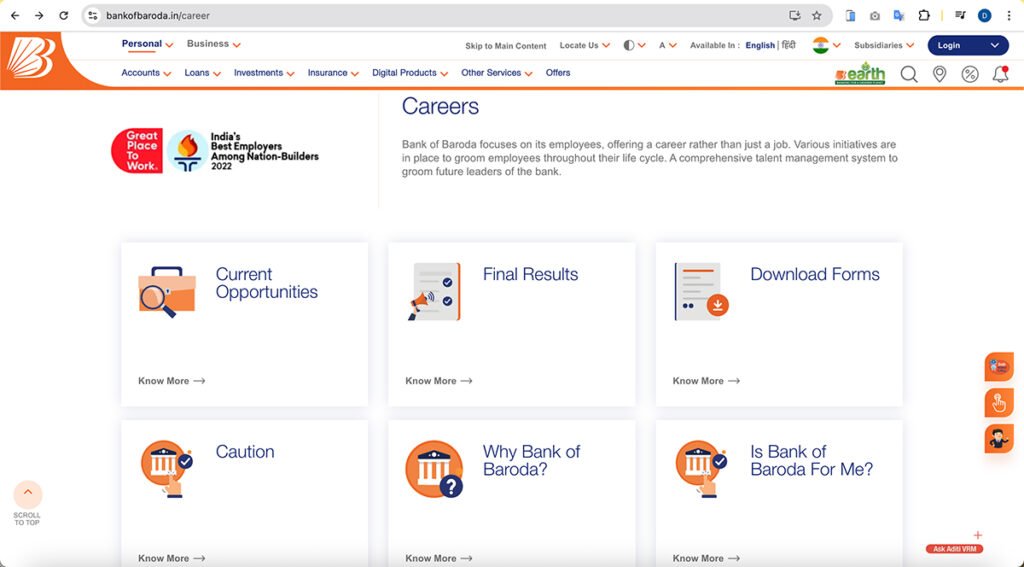The image size is (1024, 567).
Task: Open the Digital Products menu
Action: (410, 73)
